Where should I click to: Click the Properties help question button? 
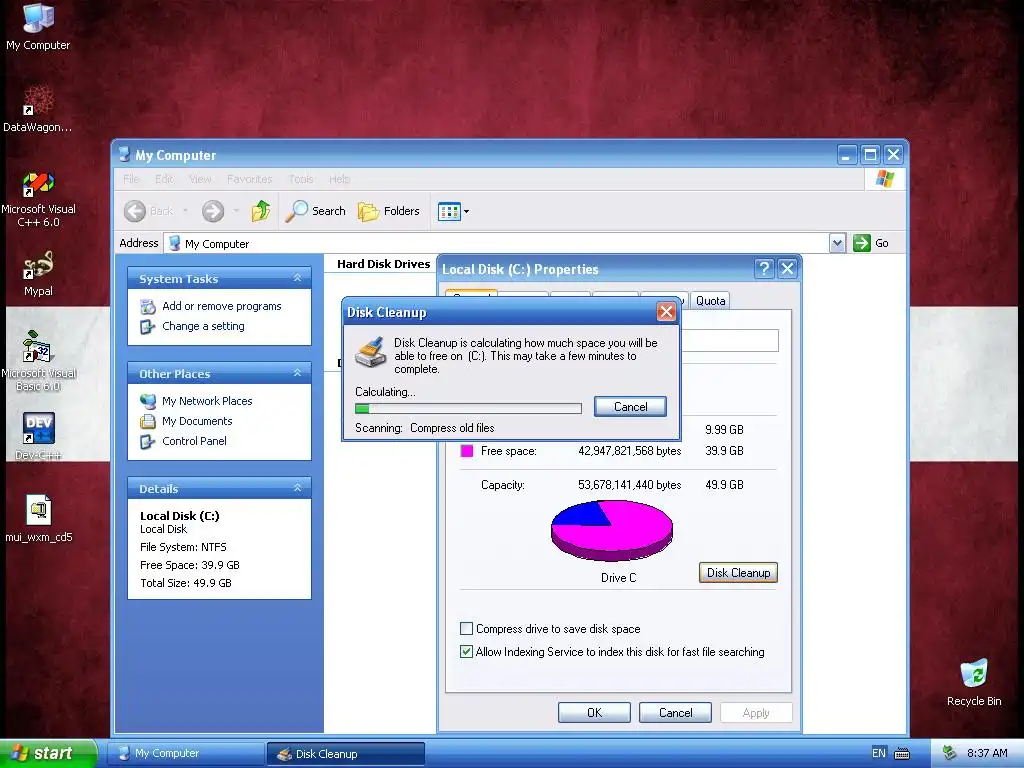pos(763,268)
